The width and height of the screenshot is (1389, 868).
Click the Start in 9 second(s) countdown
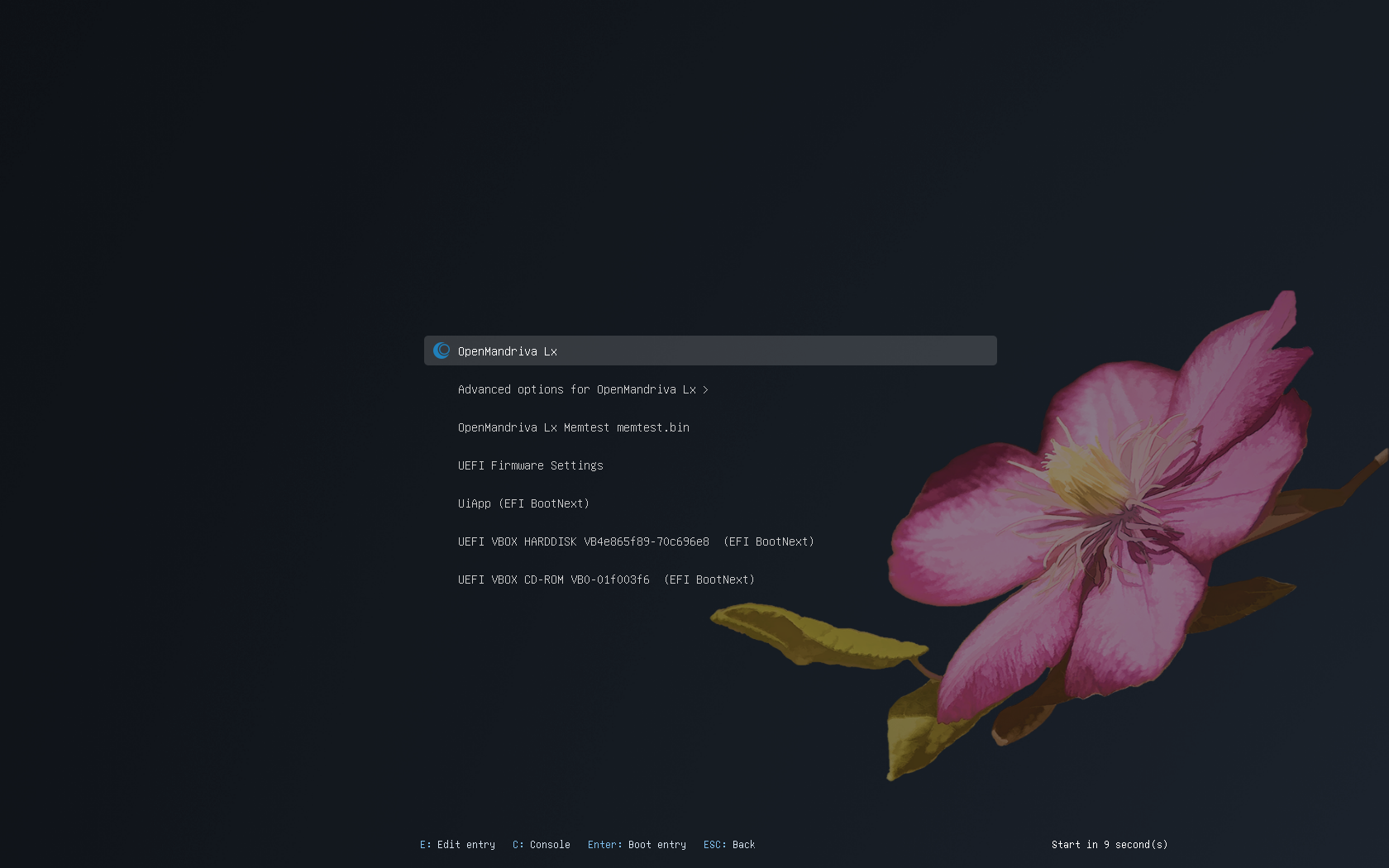pyautogui.click(x=1110, y=845)
